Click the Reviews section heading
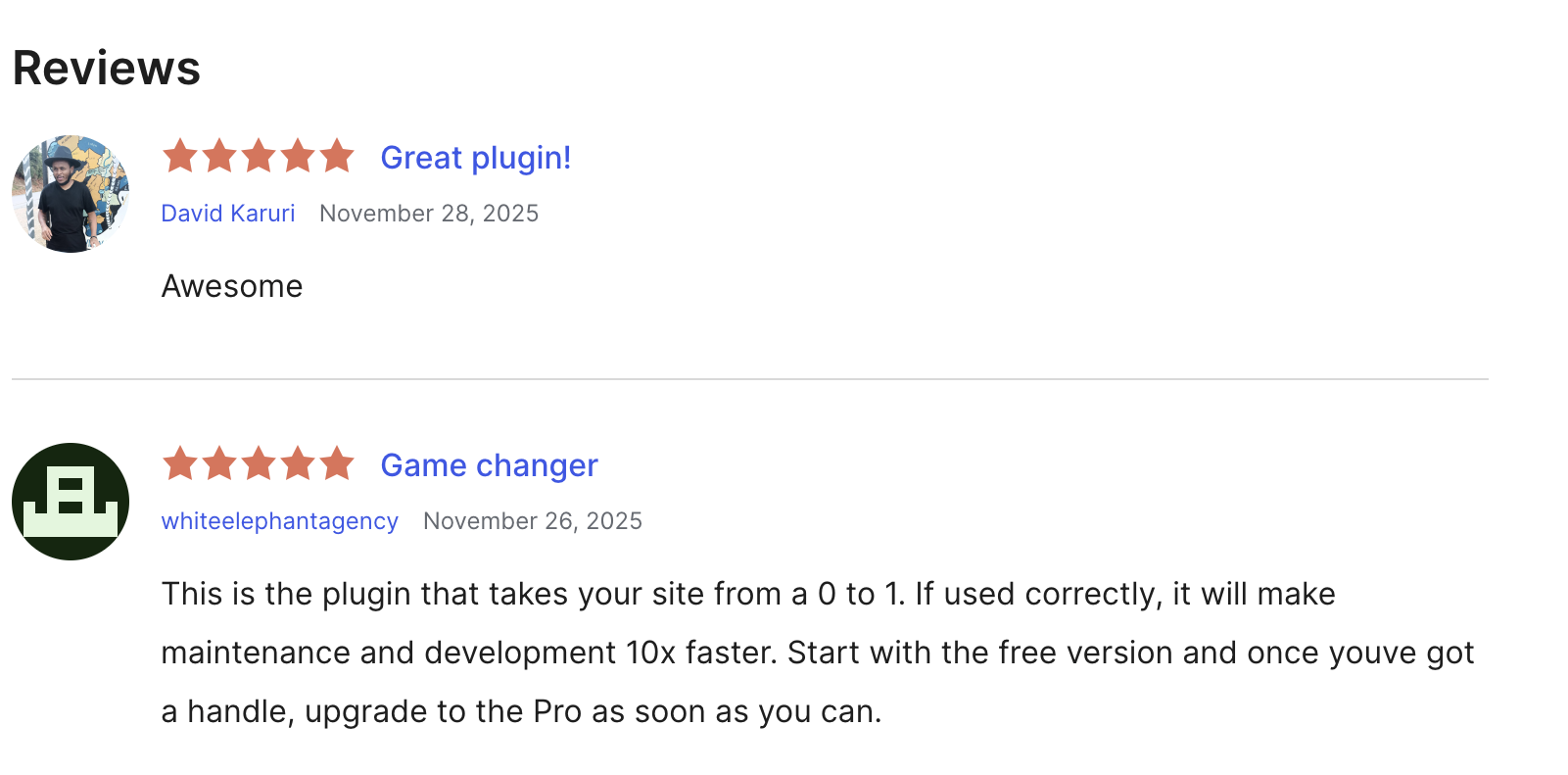 [107, 69]
